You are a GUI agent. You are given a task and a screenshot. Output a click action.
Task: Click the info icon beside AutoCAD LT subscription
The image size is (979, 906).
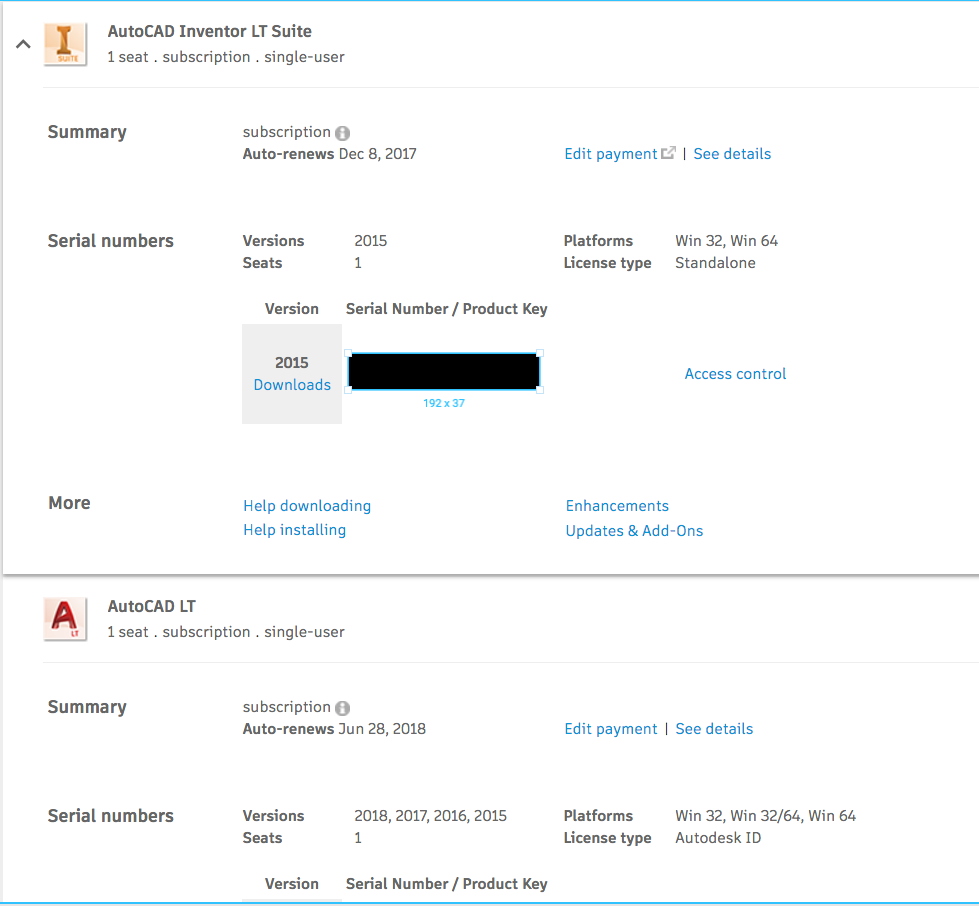(342, 706)
